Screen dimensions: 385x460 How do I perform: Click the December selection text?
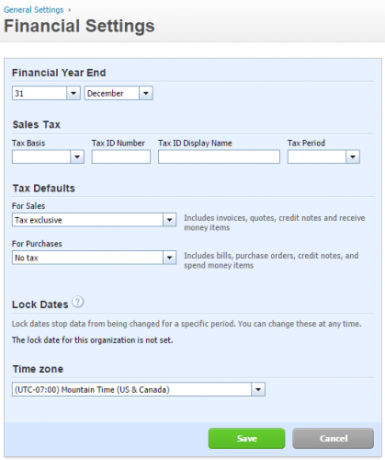[x=105, y=94]
